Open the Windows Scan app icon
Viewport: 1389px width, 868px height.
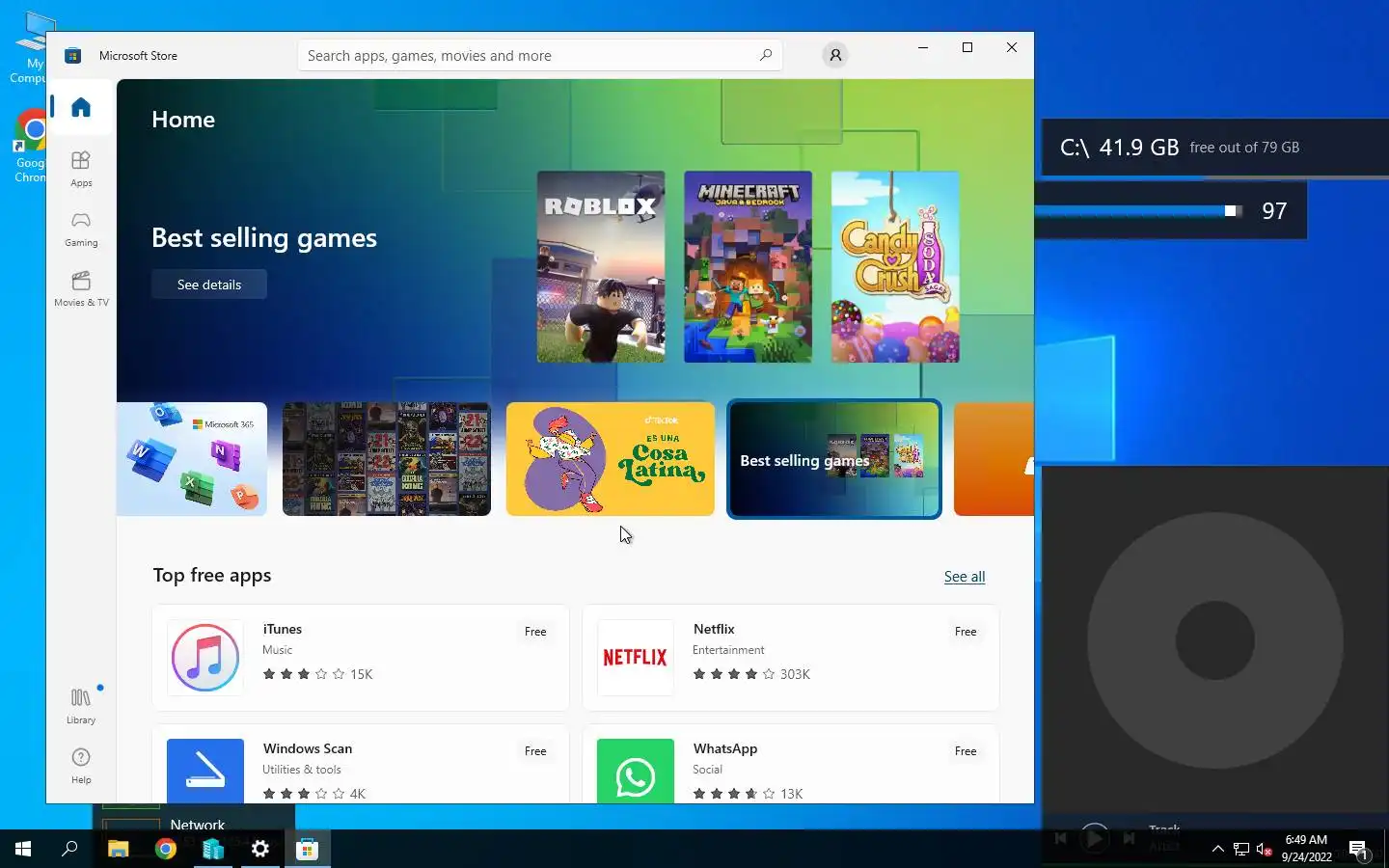[205, 771]
